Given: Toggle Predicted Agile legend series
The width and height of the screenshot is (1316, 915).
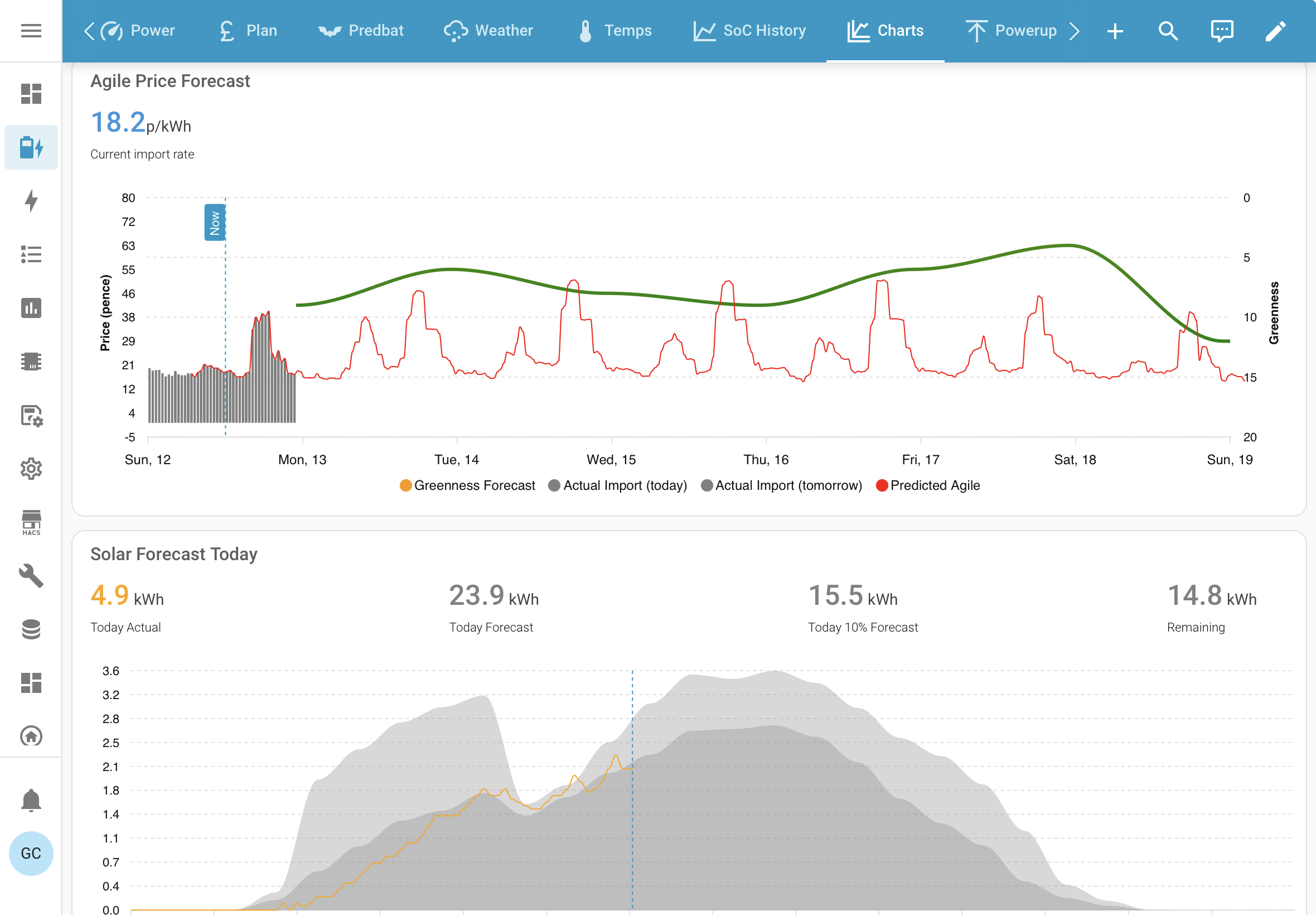Looking at the screenshot, I should [927, 485].
